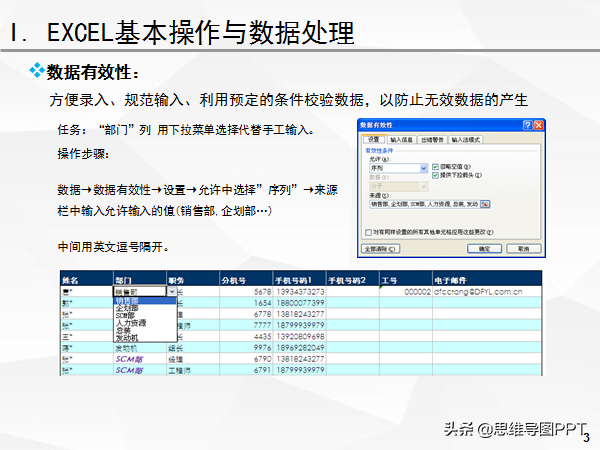The image size is (600, 450).
Task: Click the phone cell 13934373273
Action: coord(299,292)
